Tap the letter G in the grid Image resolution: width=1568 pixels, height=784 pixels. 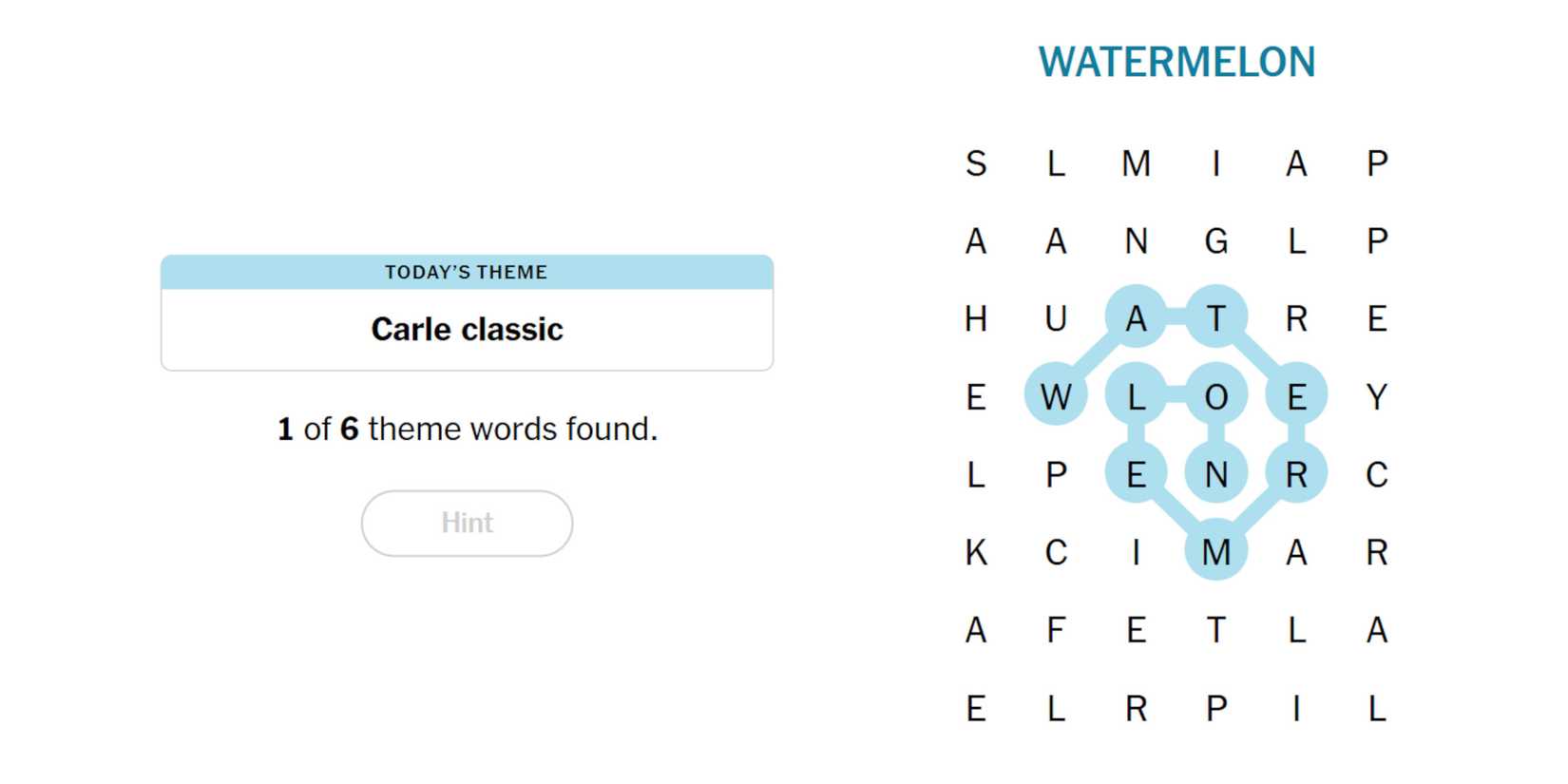(x=1216, y=241)
